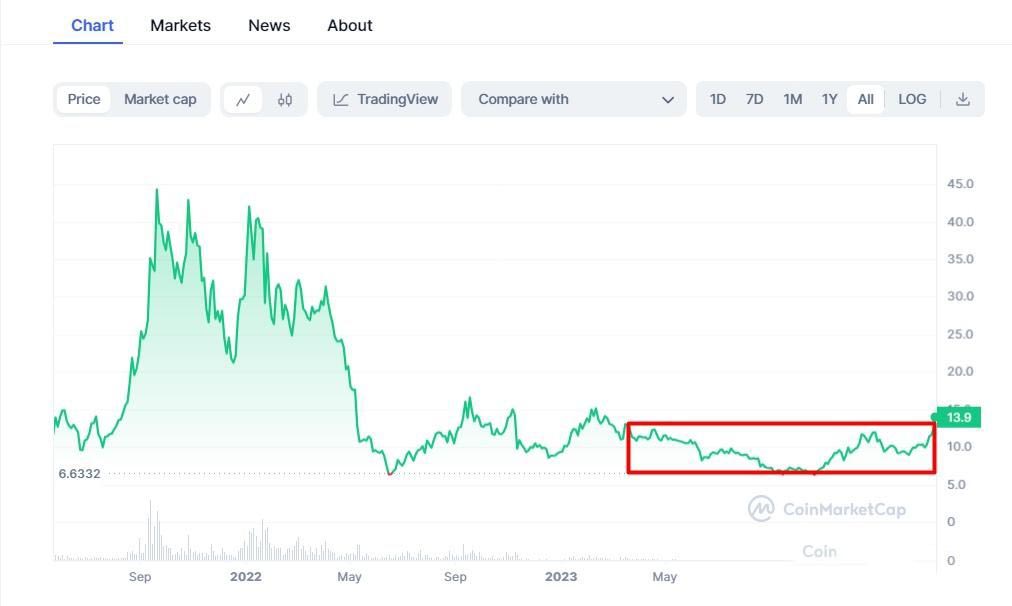Switch to the Markets tab

click(x=180, y=25)
